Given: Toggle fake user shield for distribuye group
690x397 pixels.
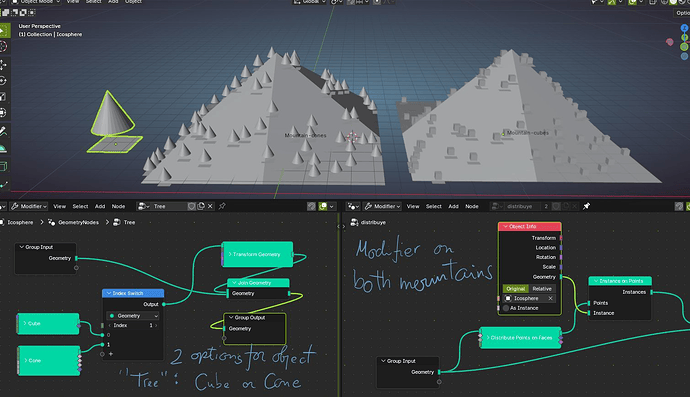Looking at the screenshot, I should (x=556, y=206).
